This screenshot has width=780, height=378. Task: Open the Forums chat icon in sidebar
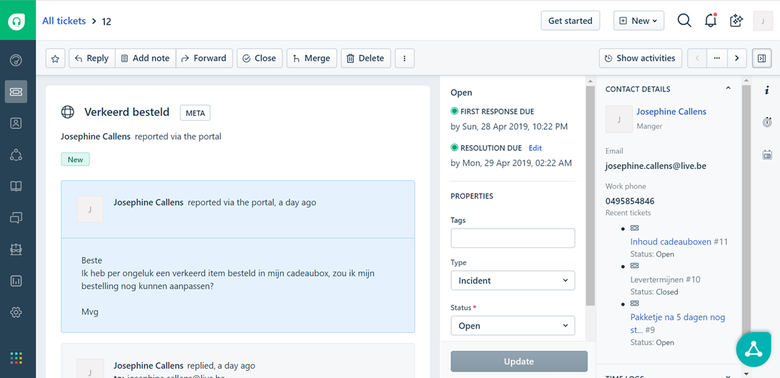click(x=16, y=218)
